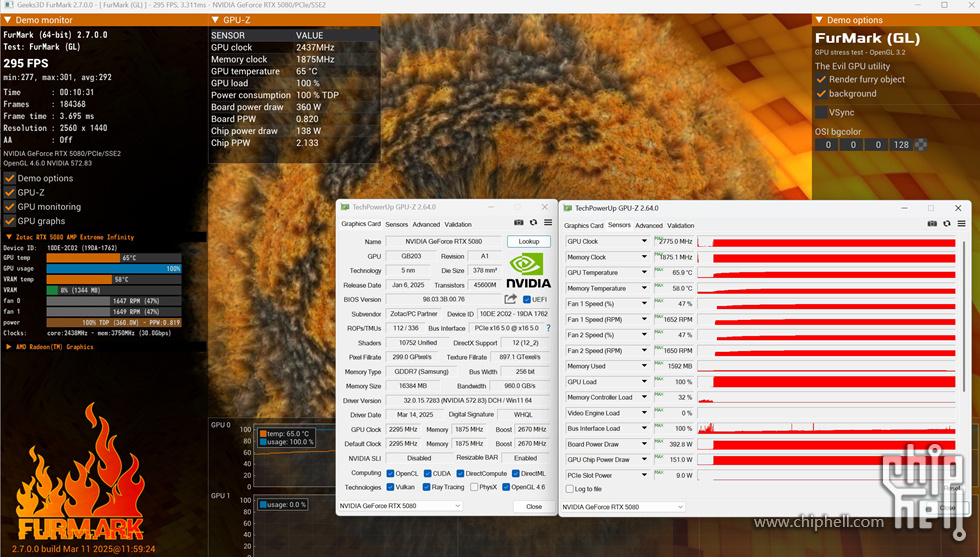
Task: Click GPU-Z app icon in Graphics Card title bar
Action: (345, 207)
